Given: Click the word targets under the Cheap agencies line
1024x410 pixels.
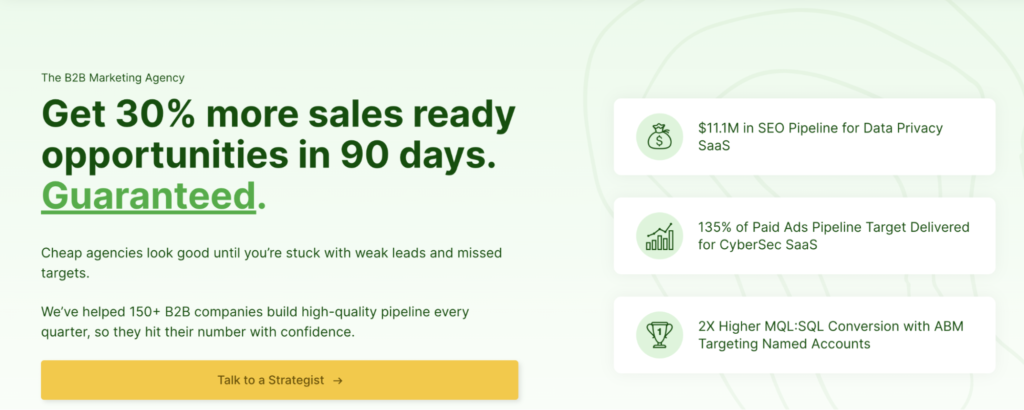Looking at the screenshot, I should click(x=65, y=274).
